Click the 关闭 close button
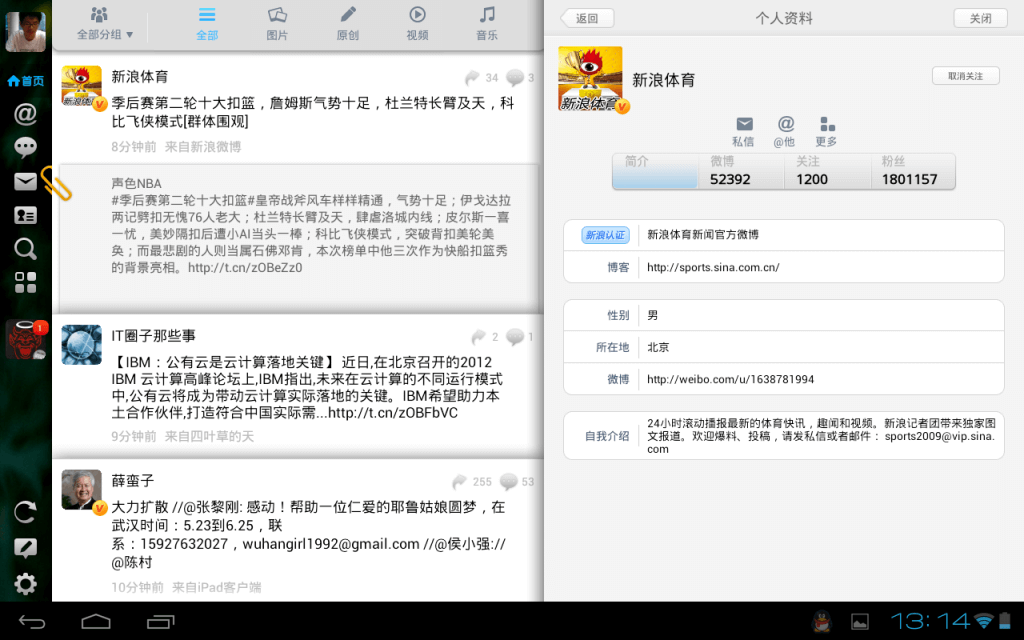 (x=980, y=18)
